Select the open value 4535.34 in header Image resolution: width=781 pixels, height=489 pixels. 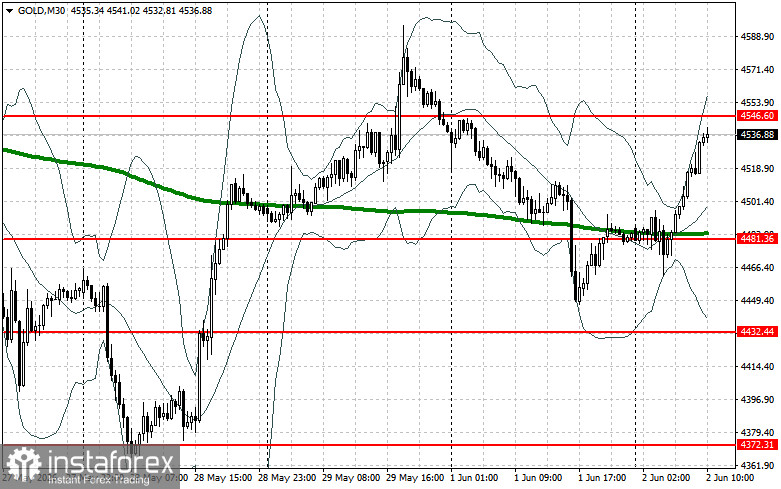coord(87,10)
